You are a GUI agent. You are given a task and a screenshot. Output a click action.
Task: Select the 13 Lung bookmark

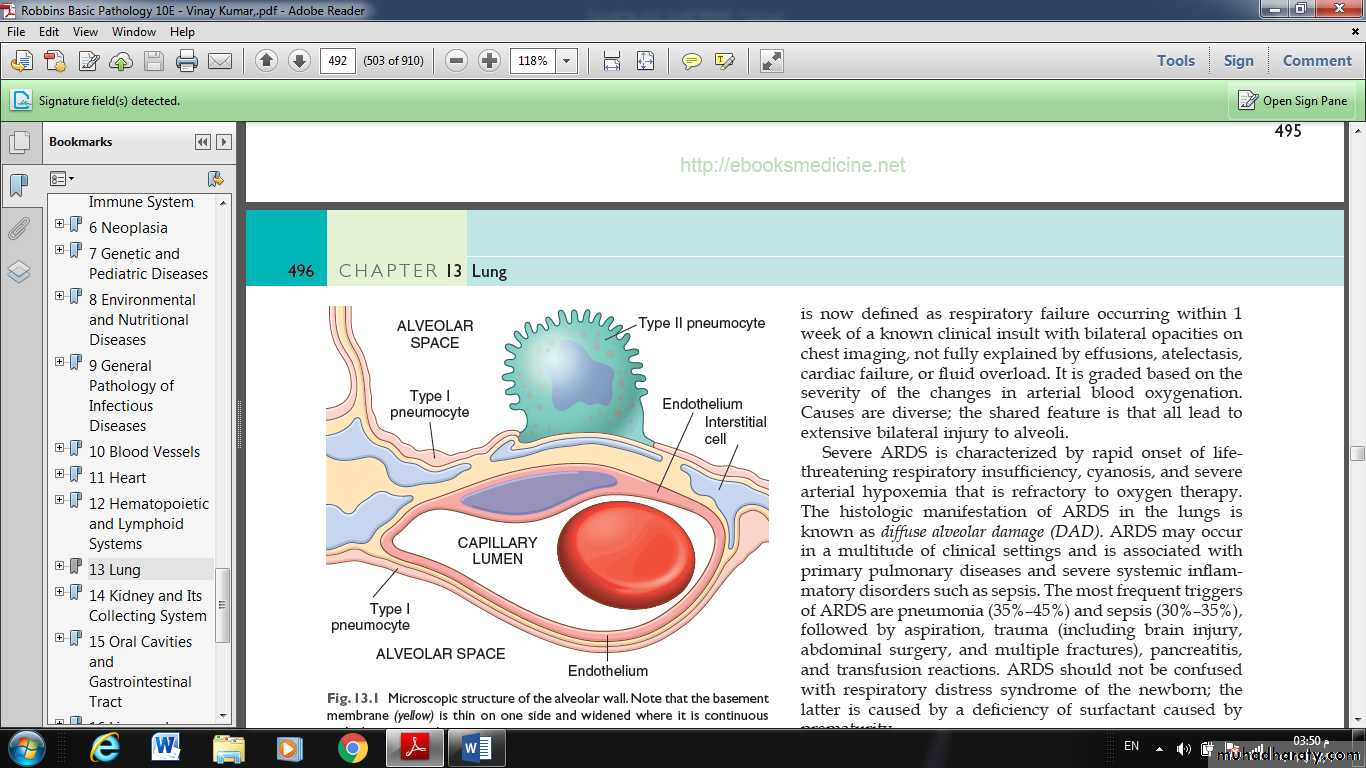click(115, 570)
